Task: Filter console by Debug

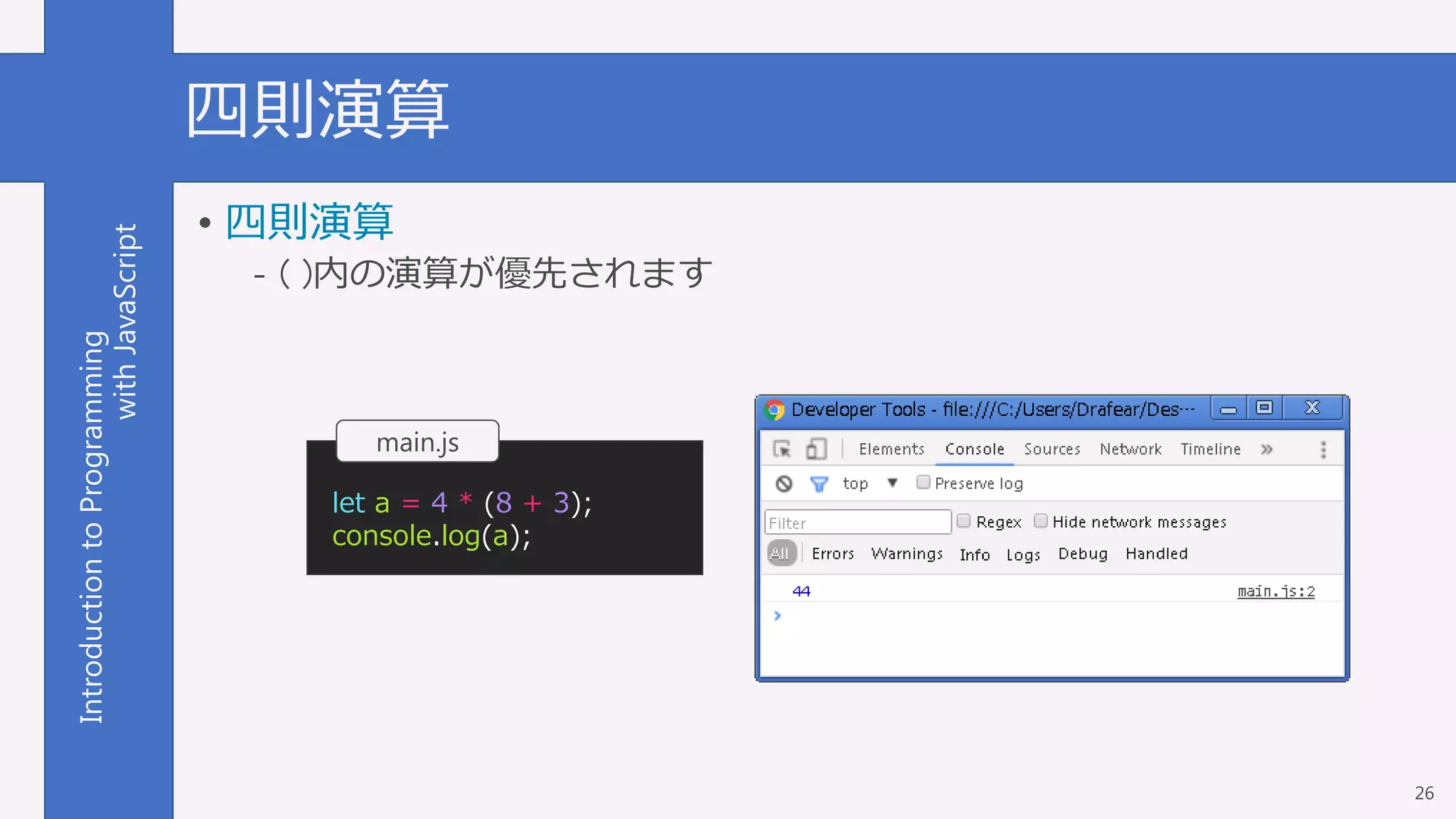Action: [1083, 554]
